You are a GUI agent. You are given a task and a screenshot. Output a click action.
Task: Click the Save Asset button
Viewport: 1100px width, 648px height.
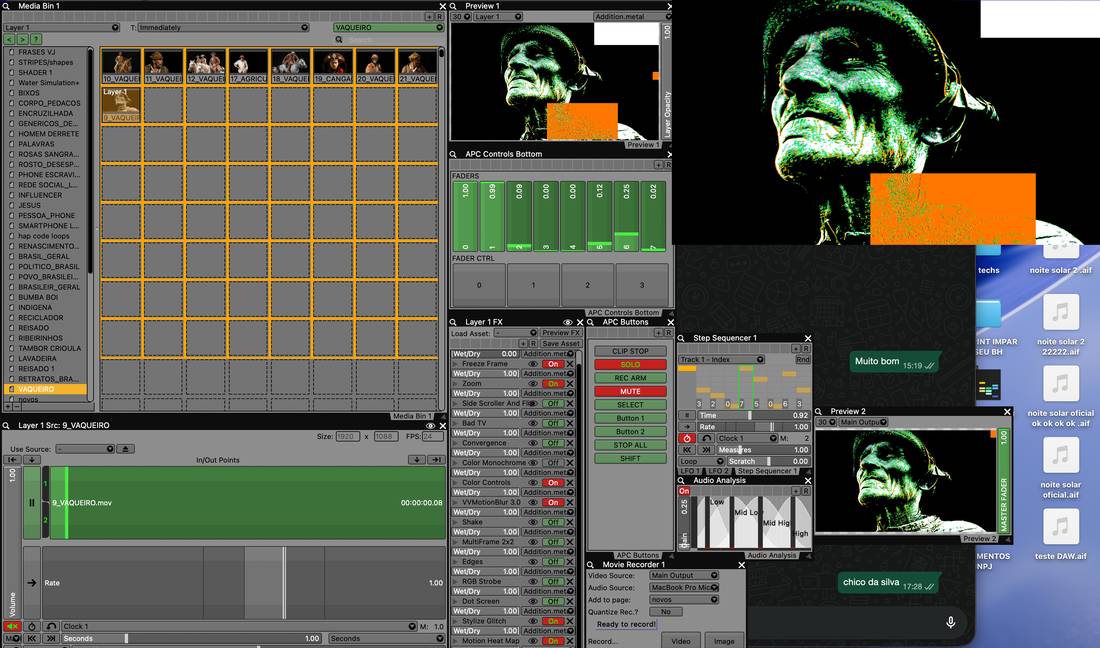561,344
